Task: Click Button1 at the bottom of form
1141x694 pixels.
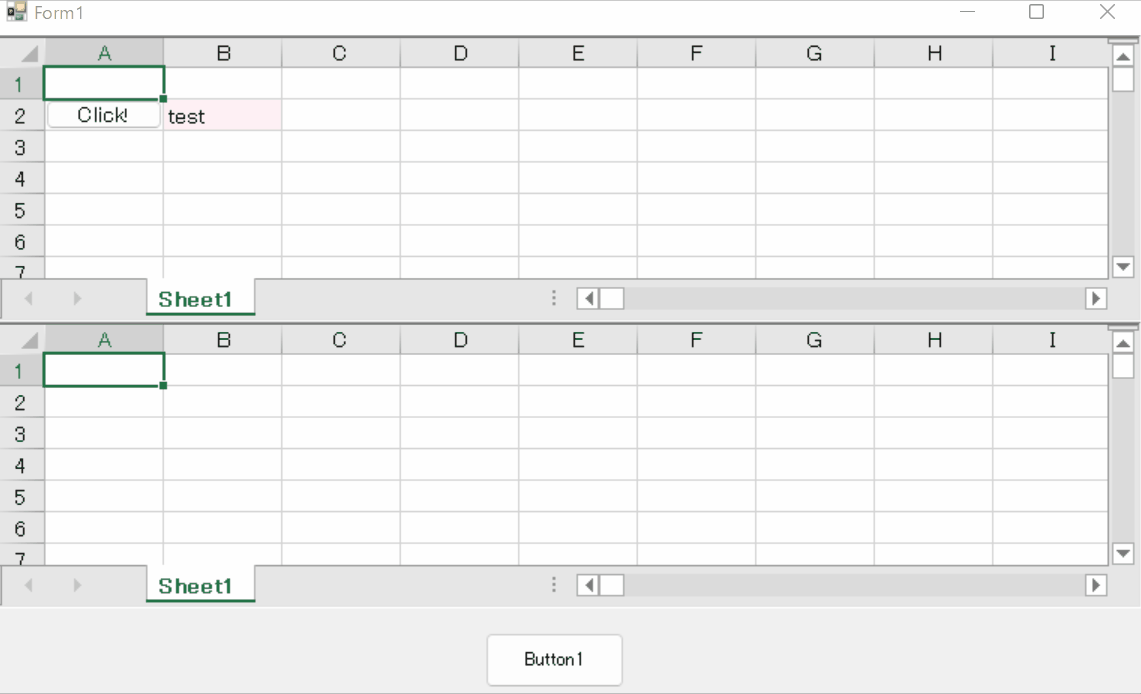Action: (x=554, y=660)
